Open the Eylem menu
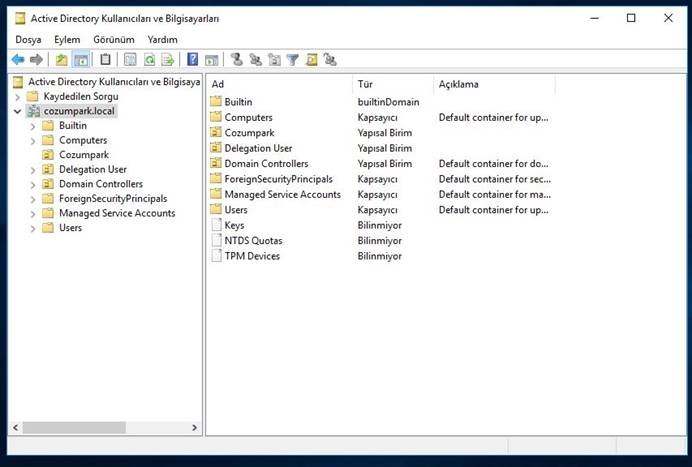This screenshot has height=467, width=692. point(67,39)
